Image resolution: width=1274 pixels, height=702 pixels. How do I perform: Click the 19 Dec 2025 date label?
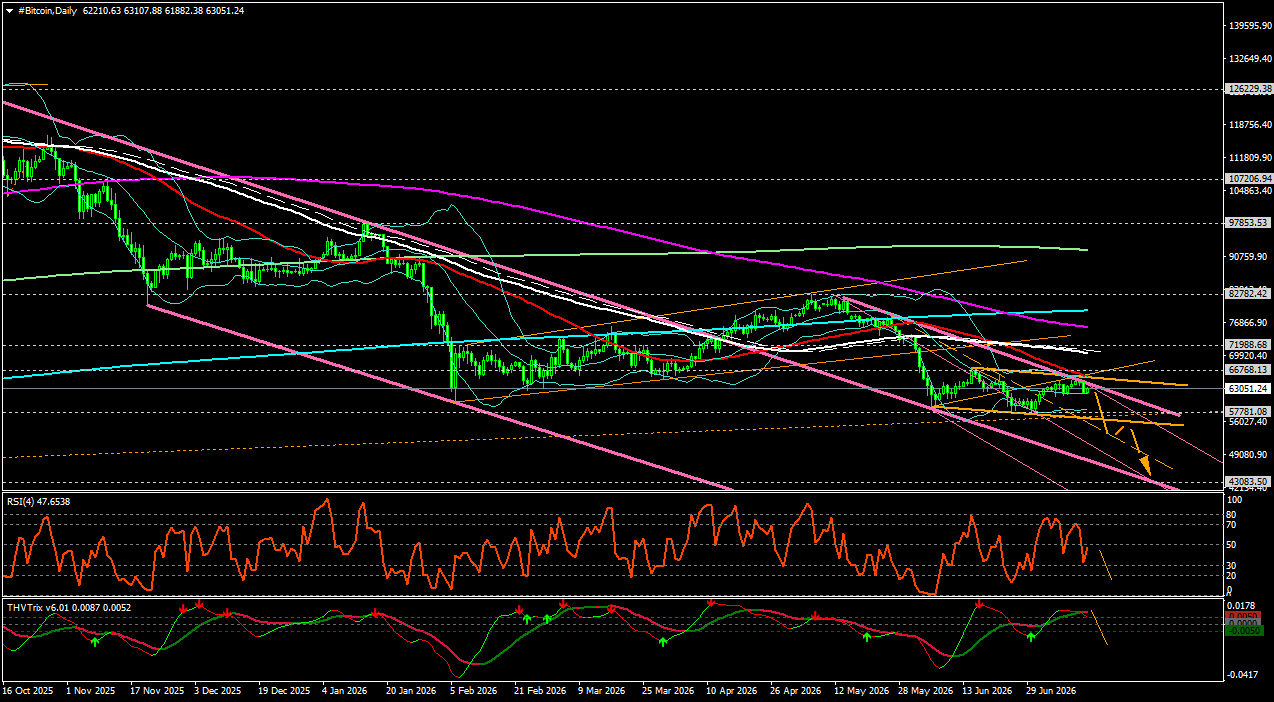282,691
